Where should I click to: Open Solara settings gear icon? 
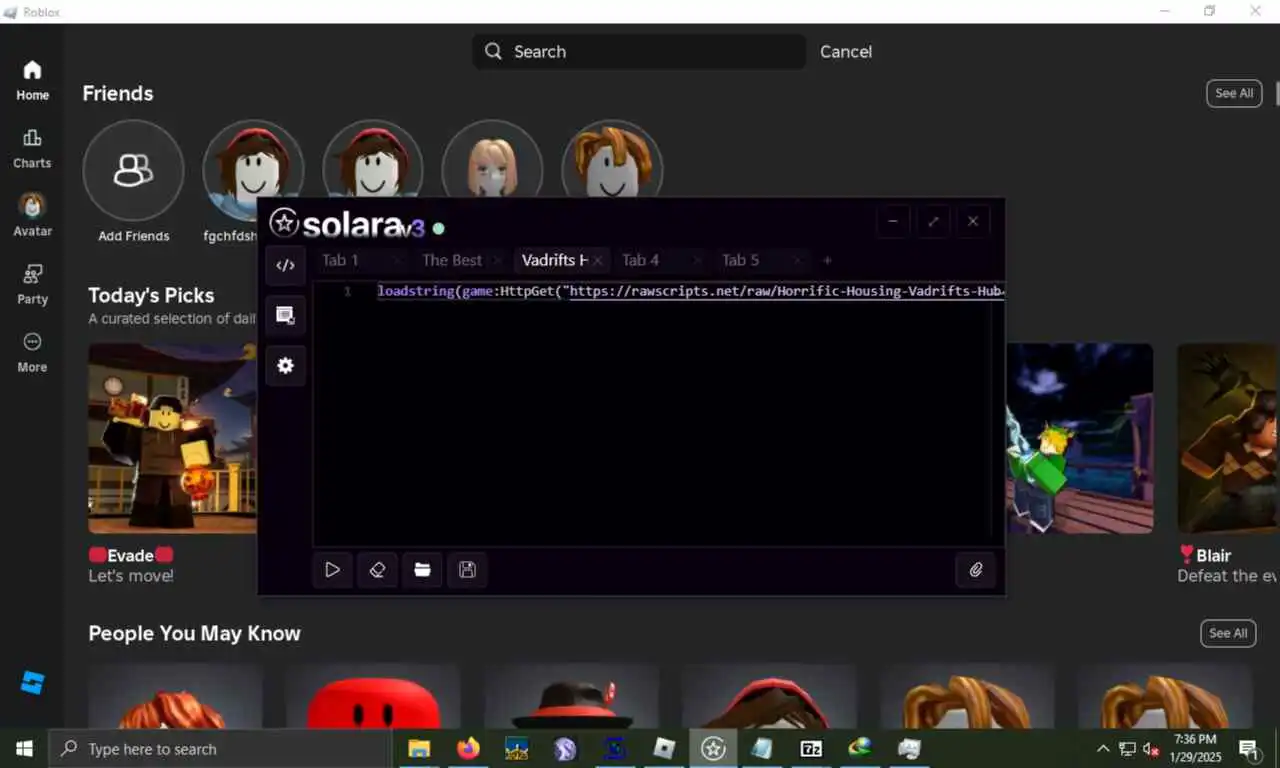coord(285,366)
